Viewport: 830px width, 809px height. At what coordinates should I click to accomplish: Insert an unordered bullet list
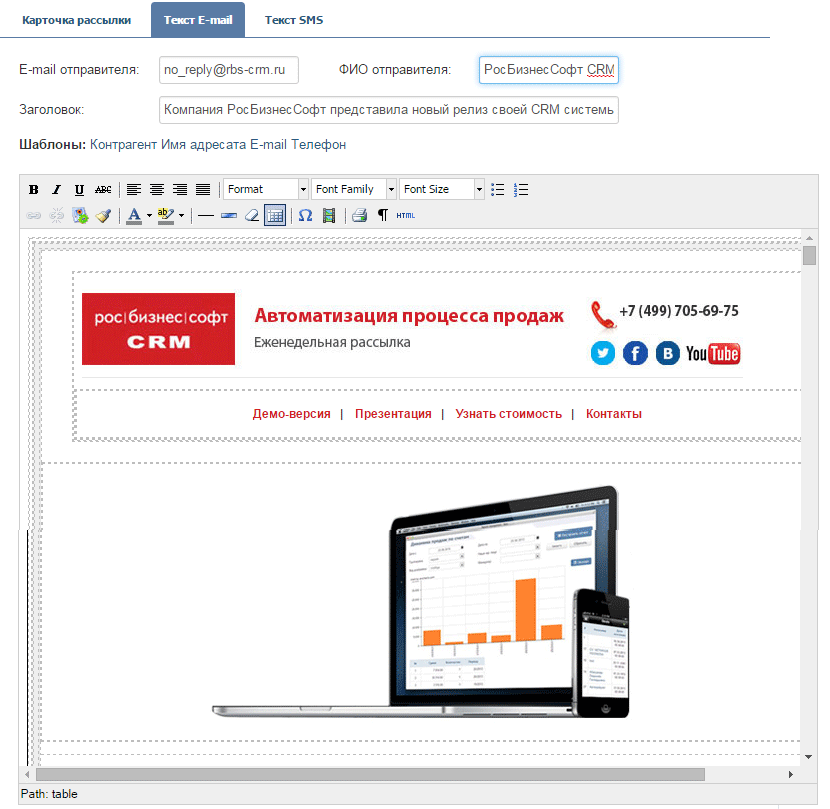click(498, 189)
